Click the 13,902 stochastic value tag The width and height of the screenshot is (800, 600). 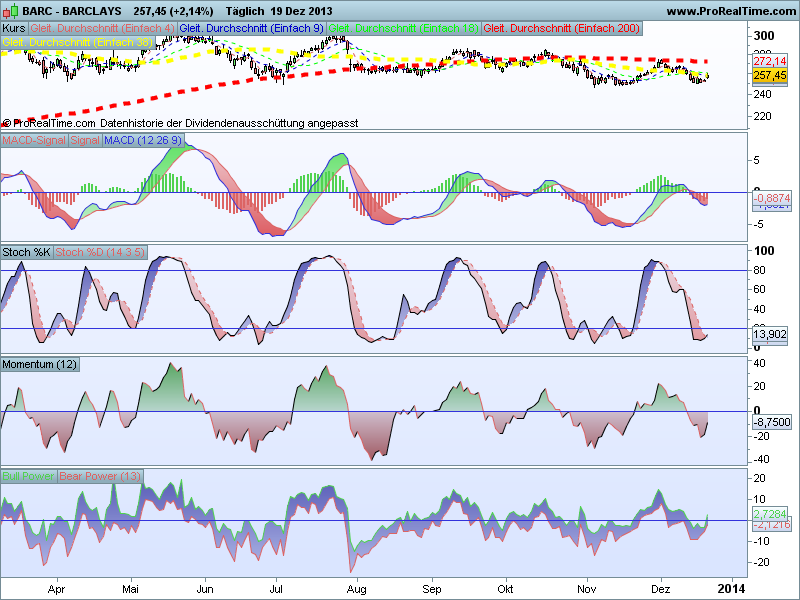point(770,334)
